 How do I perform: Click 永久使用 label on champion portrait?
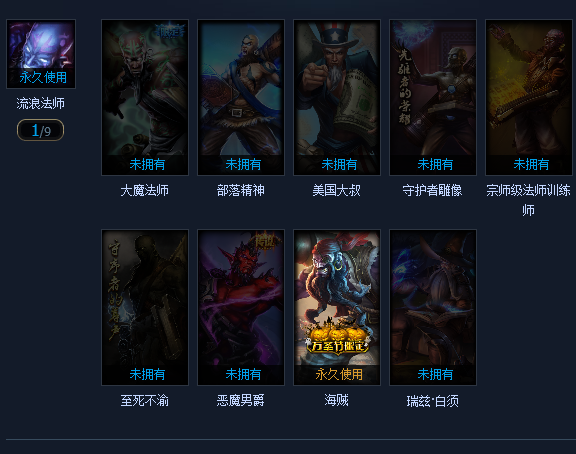coord(43,78)
